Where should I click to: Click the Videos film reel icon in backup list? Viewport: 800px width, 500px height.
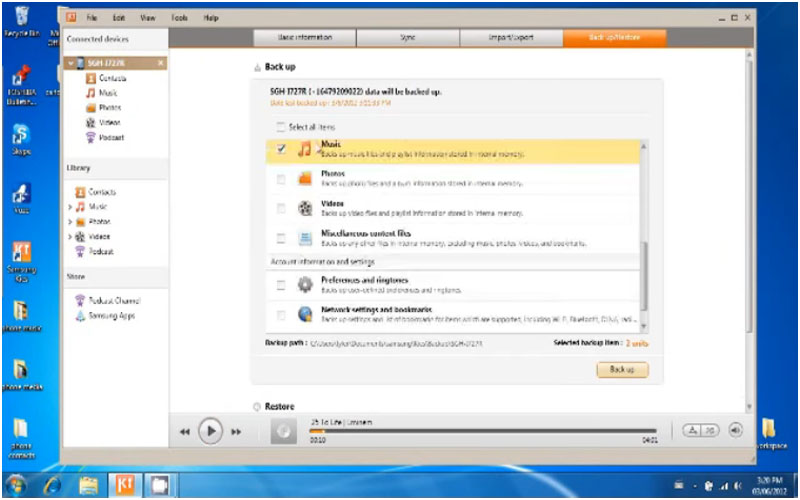click(305, 208)
